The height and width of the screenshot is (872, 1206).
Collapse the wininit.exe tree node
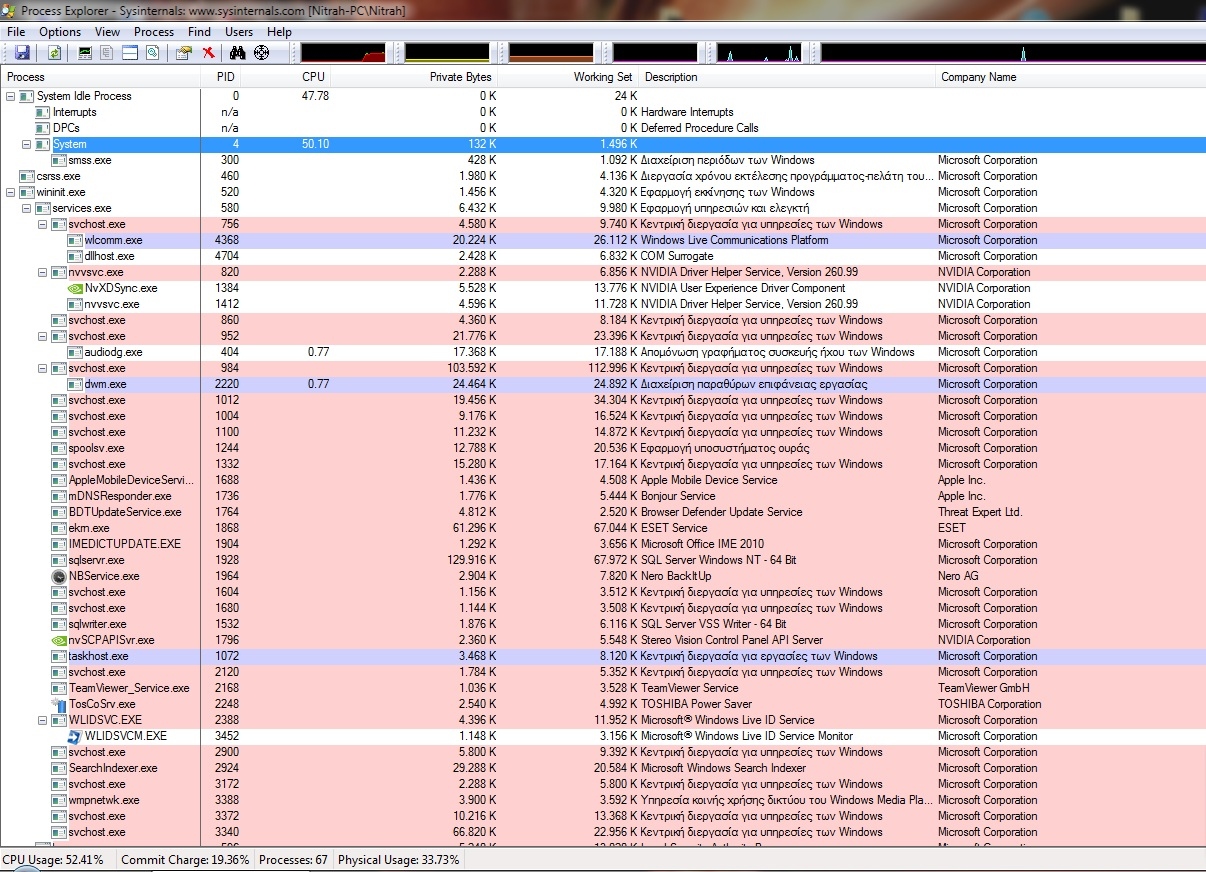[11, 192]
